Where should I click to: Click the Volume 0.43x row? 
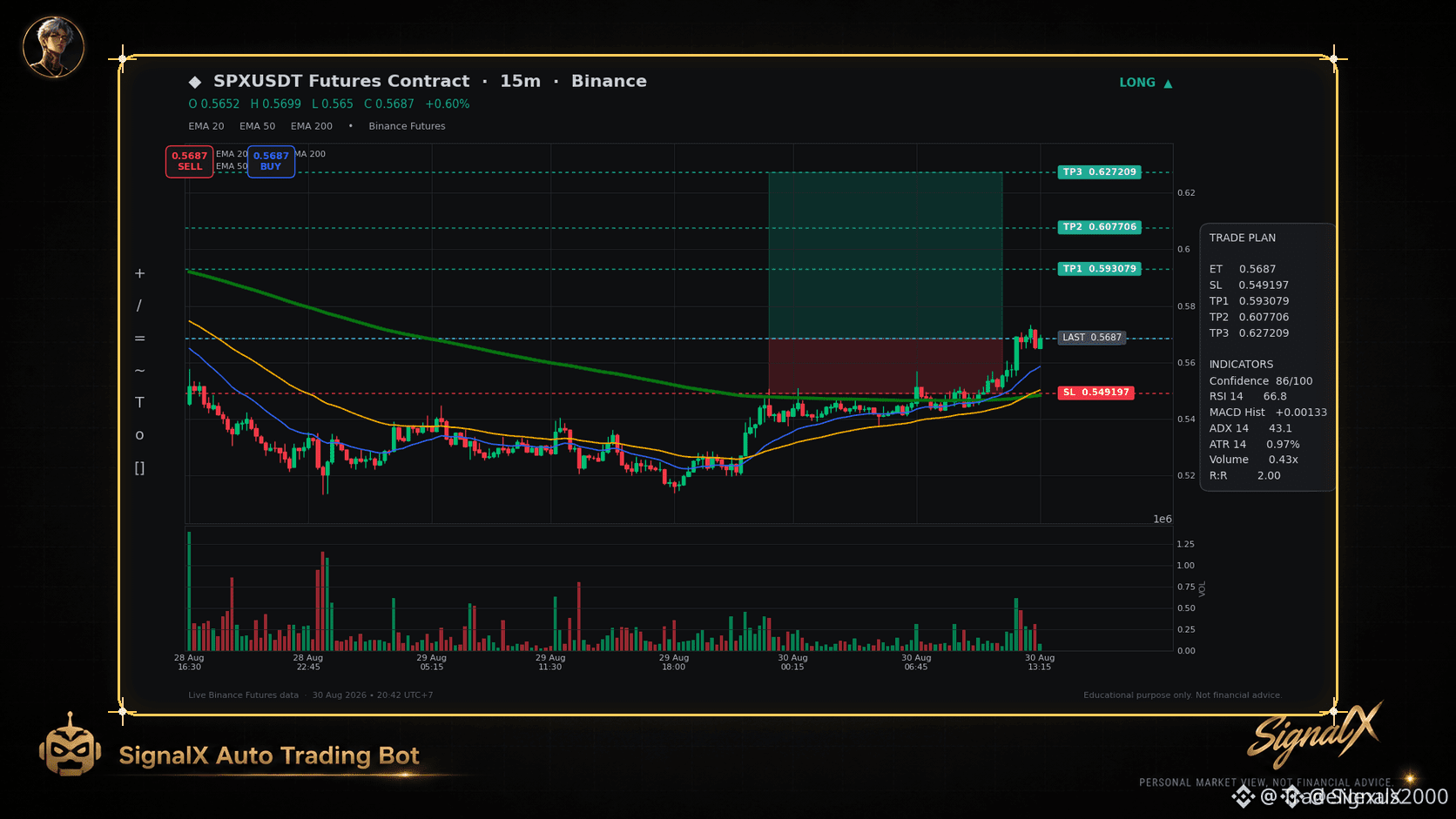[x=1254, y=460]
